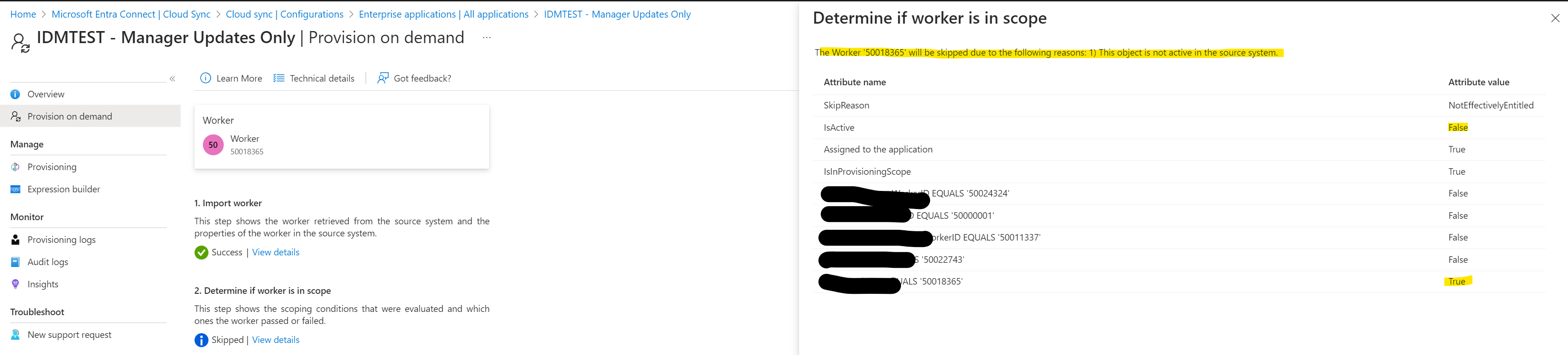Image resolution: width=1568 pixels, height=355 pixels.
Task: Click the Got feedback person icon
Action: [383, 78]
